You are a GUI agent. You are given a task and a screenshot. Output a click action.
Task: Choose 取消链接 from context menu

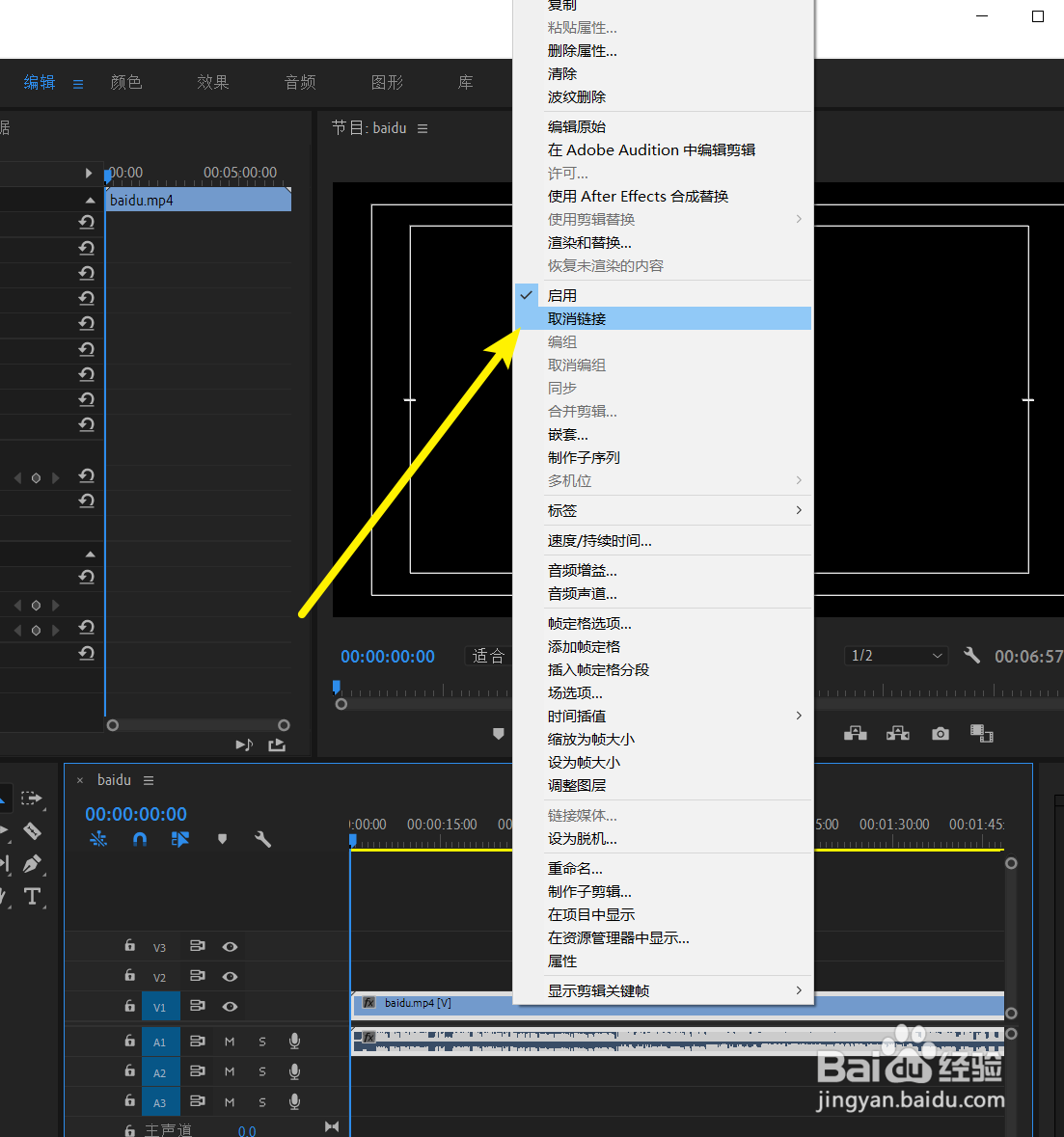click(x=663, y=318)
